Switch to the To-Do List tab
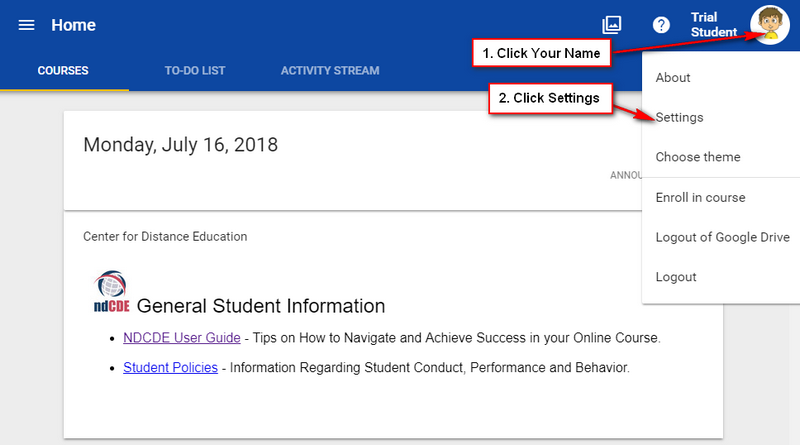Image resolution: width=800 pixels, height=445 pixels. 195,71
